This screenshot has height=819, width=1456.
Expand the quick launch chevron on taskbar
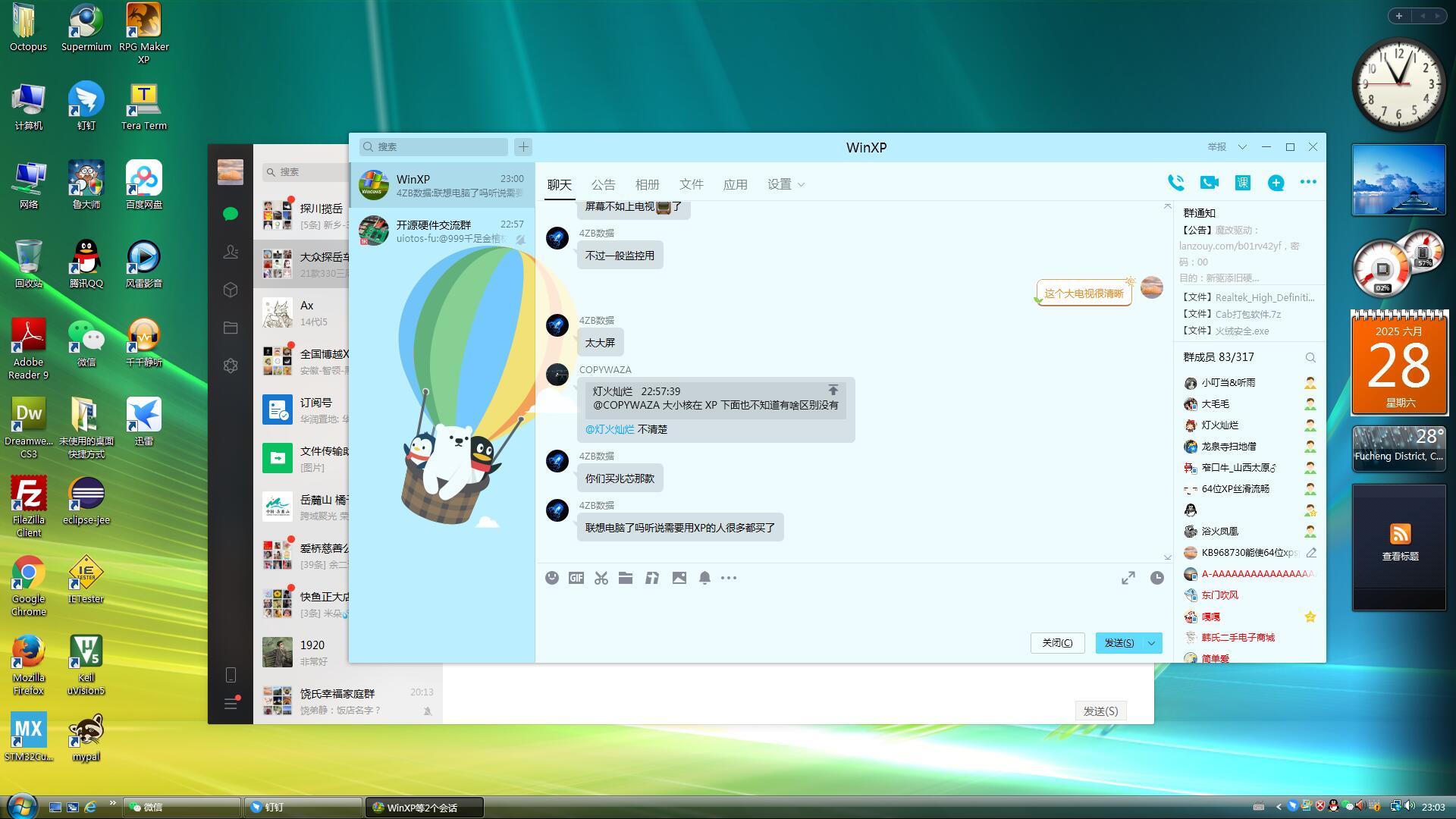pyautogui.click(x=113, y=803)
